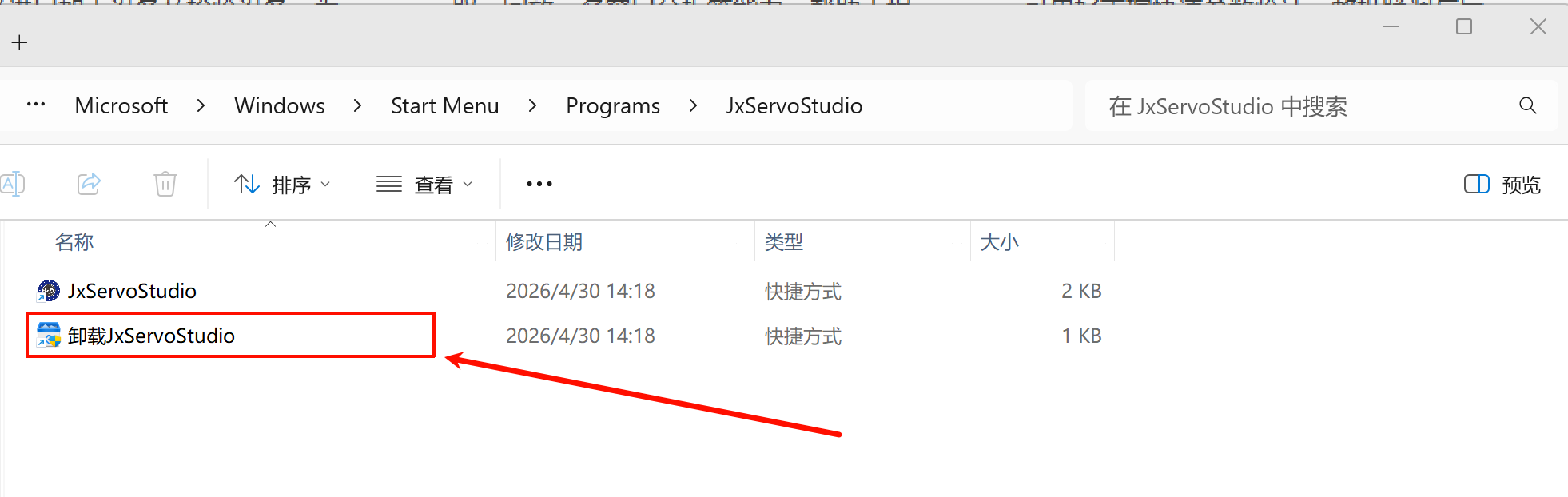This screenshot has height=497, width=1568.
Task: Minimize the File Explorer window
Action: [1391, 26]
